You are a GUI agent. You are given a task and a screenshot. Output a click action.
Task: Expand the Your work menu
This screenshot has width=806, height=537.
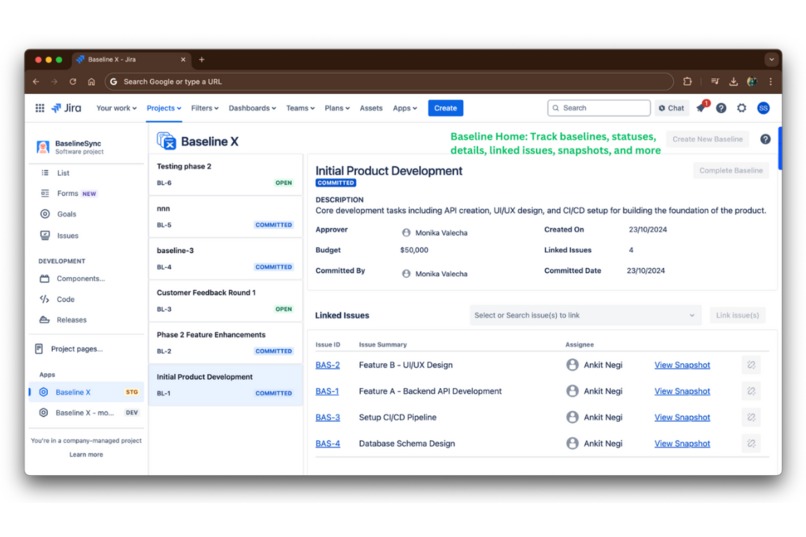pos(116,108)
